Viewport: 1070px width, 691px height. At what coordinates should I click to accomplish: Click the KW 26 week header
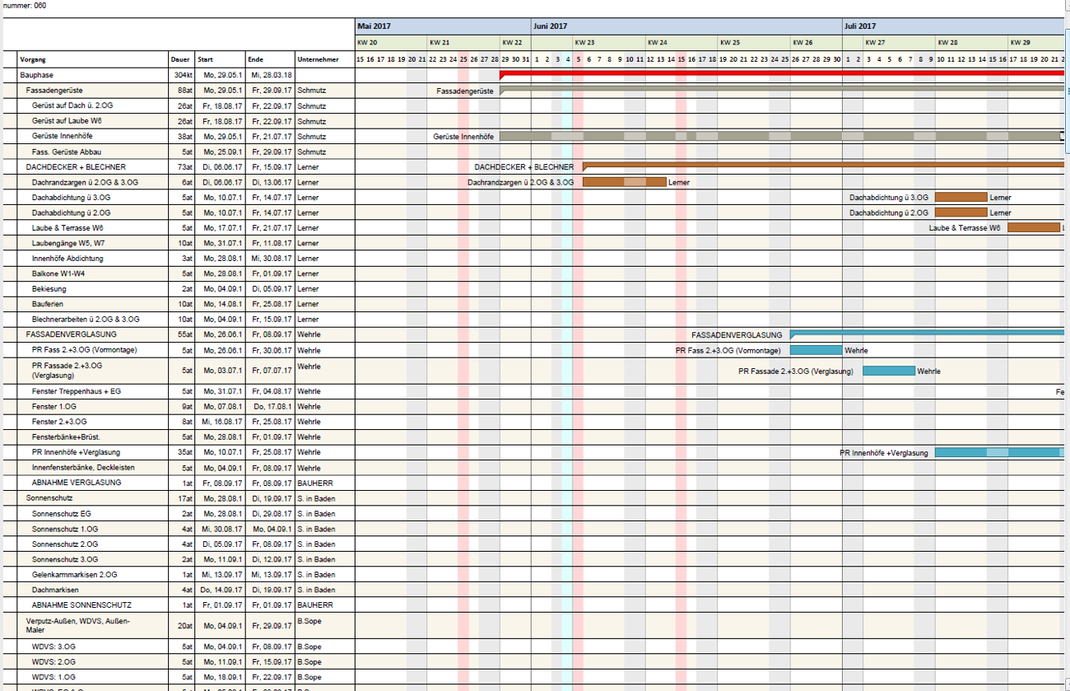pos(803,43)
